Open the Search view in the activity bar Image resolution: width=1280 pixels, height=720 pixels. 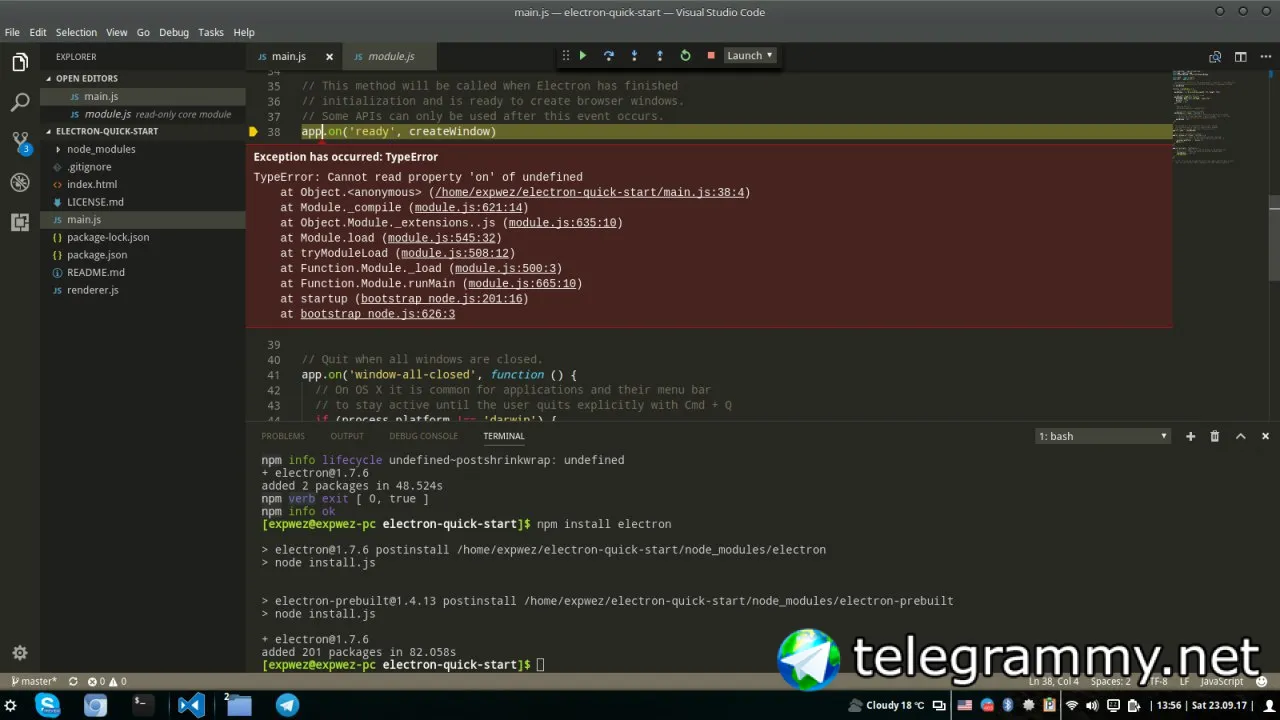click(x=19, y=102)
